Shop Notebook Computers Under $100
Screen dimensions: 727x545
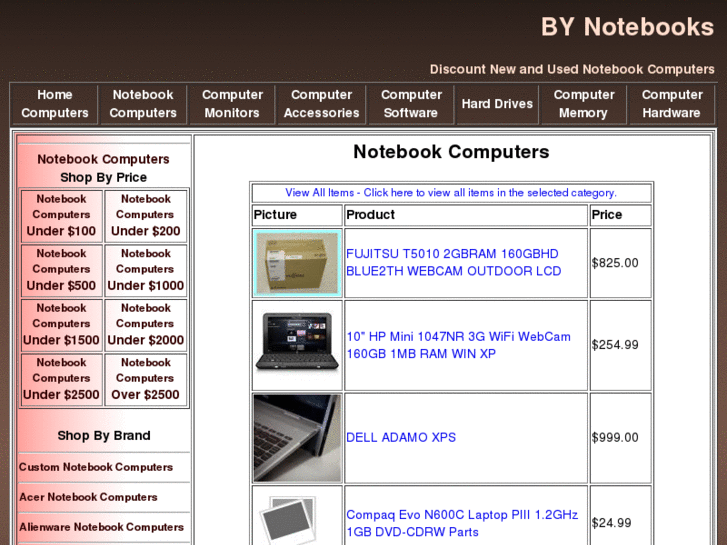pos(61,215)
